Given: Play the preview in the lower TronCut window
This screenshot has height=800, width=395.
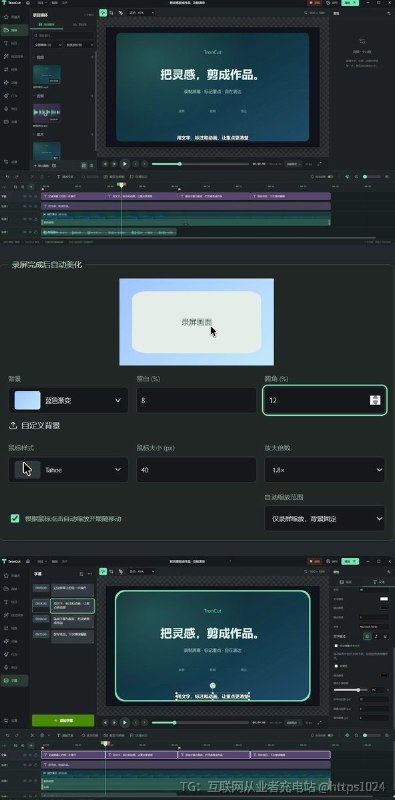Looking at the screenshot, I should tap(125, 722).
